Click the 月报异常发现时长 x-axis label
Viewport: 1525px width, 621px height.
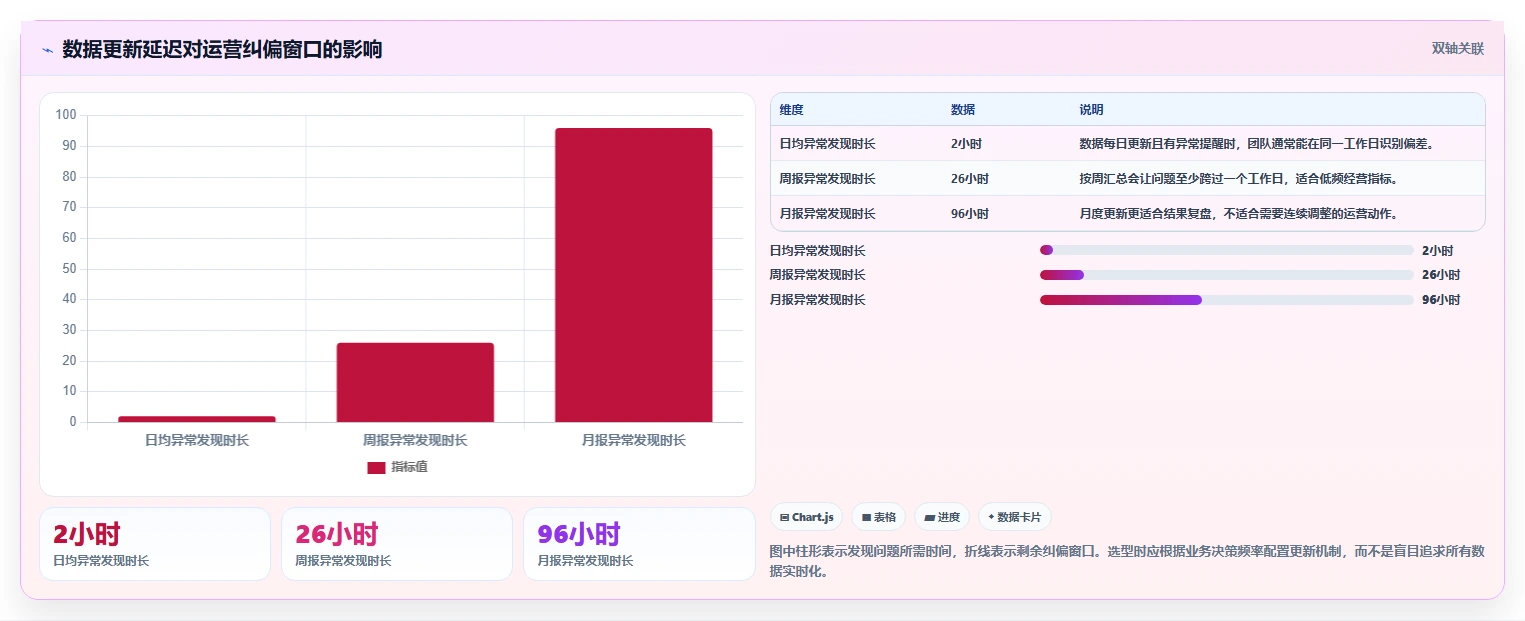tap(634, 440)
